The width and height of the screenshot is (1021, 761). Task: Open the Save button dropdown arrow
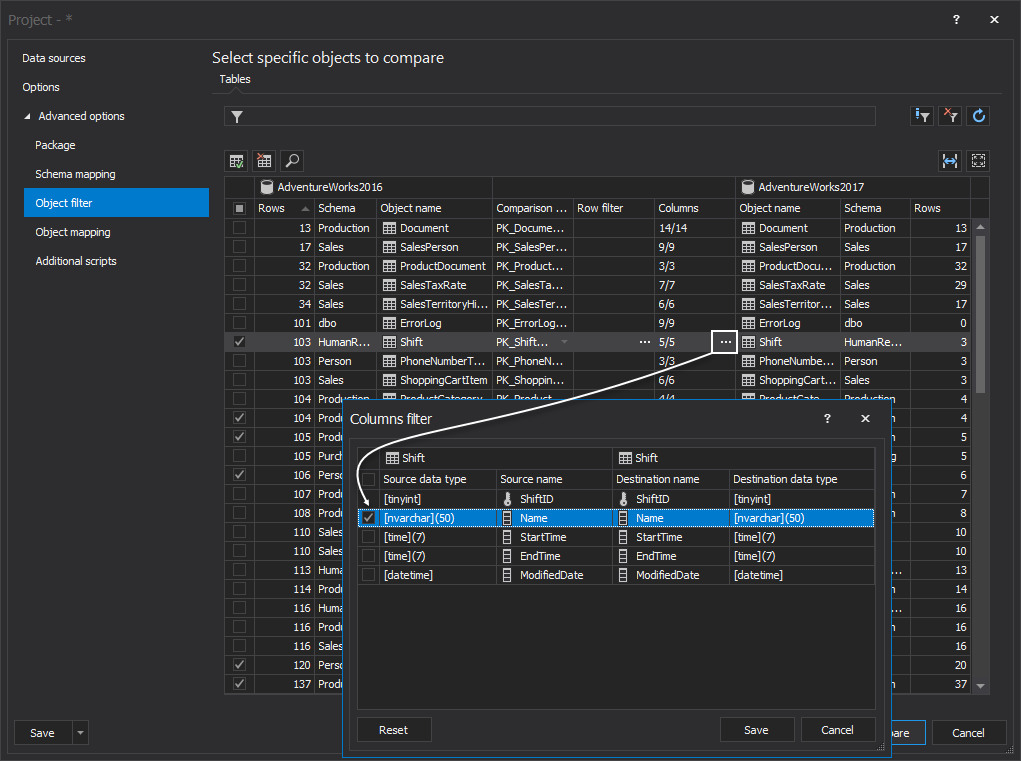(81, 733)
